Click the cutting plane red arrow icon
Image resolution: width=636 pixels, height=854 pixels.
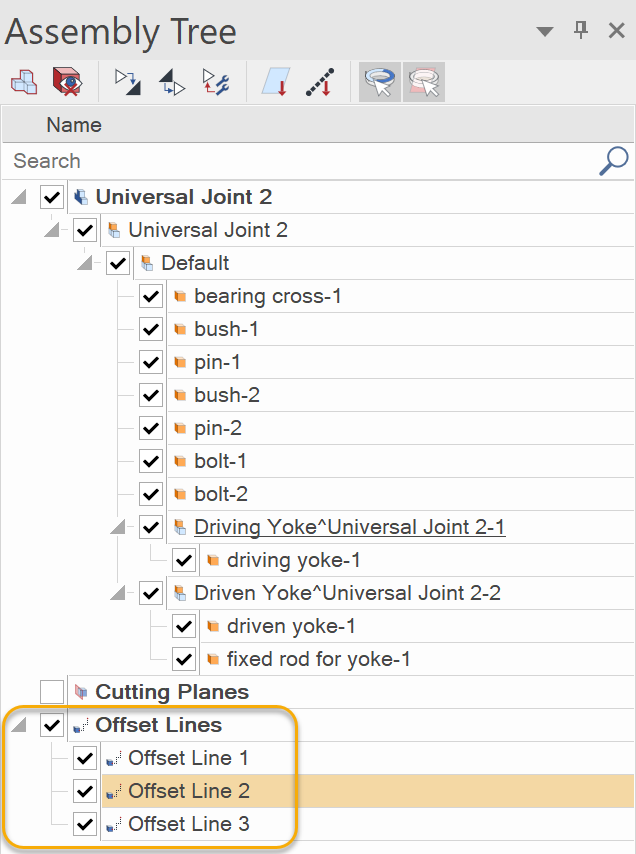pos(276,82)
